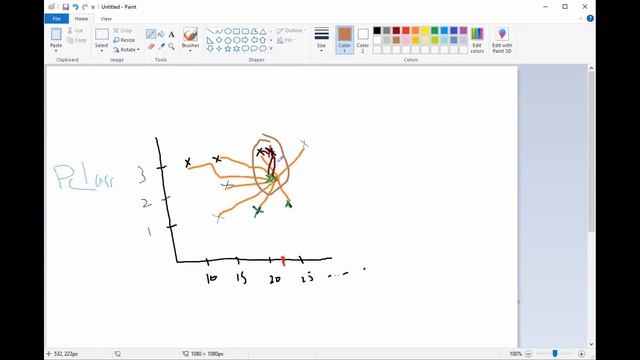
Task: Choose the Line shape
Action: point(210,31)
